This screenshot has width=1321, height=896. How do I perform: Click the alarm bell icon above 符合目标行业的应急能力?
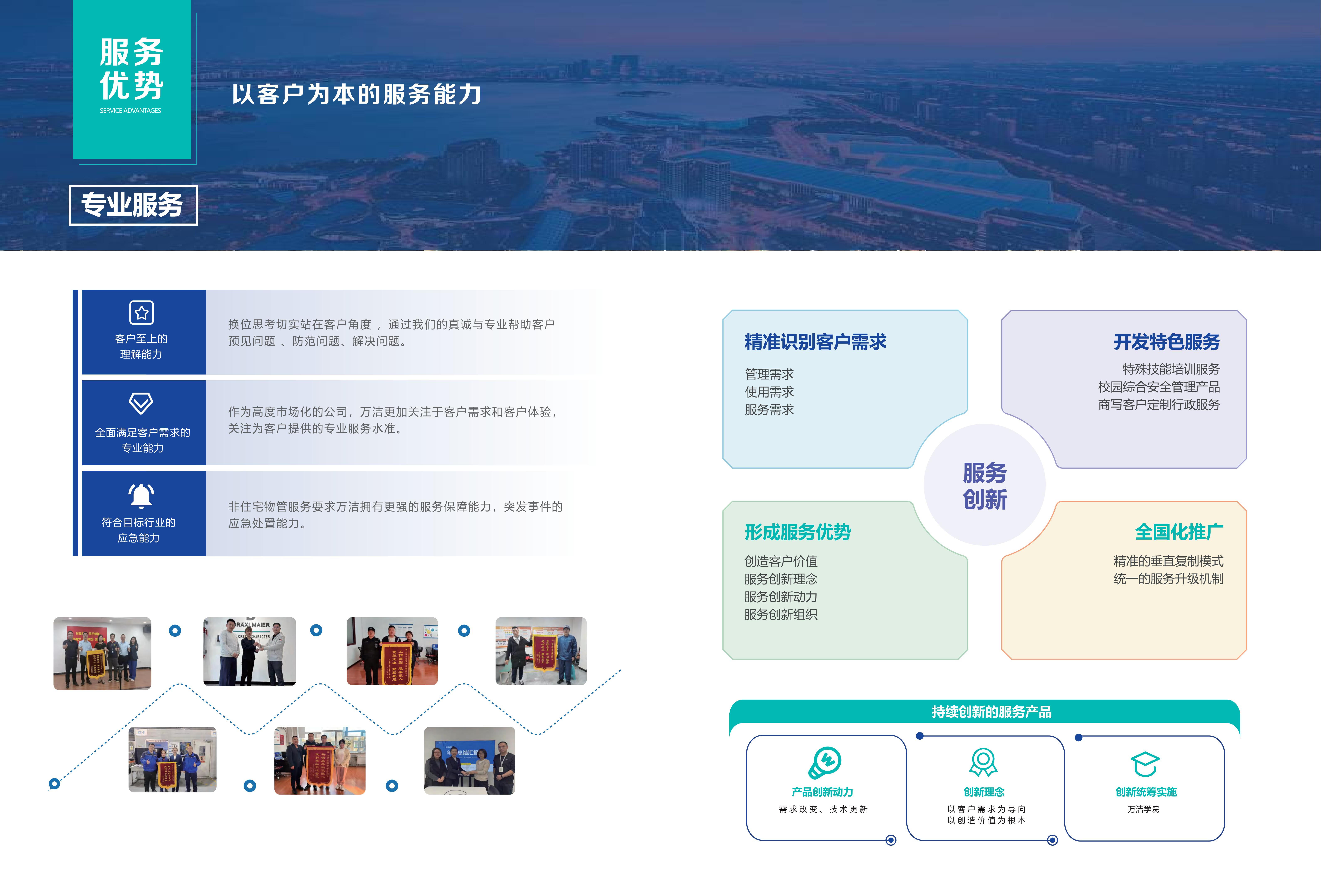pos(141,496)
